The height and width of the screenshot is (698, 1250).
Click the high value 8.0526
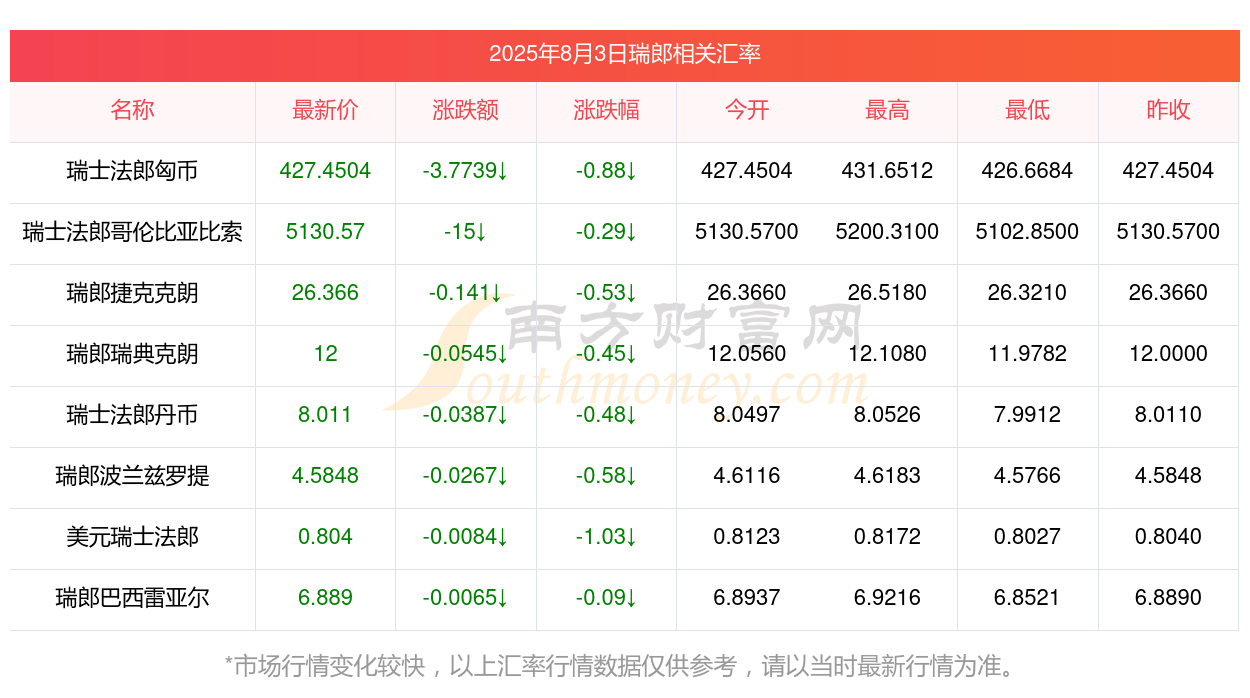click(887, 415)
